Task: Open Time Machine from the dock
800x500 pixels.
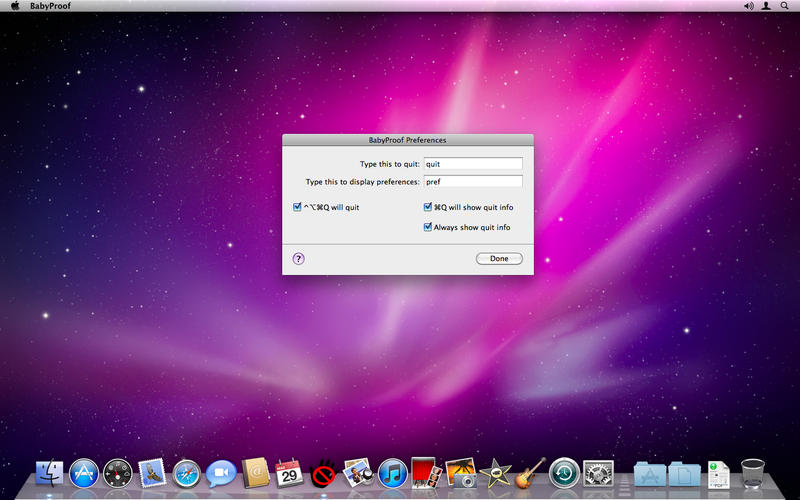Action: coord(564,472)
